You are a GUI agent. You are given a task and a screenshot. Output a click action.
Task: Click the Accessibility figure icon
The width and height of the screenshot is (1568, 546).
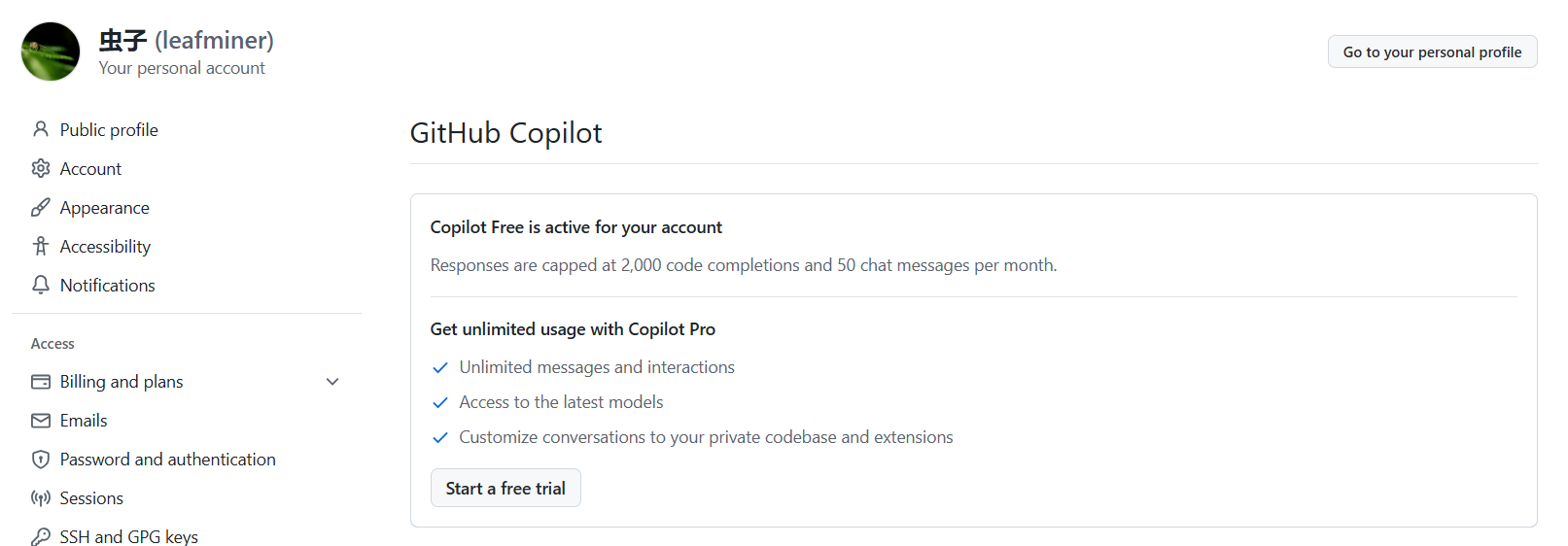pos(41,246)
